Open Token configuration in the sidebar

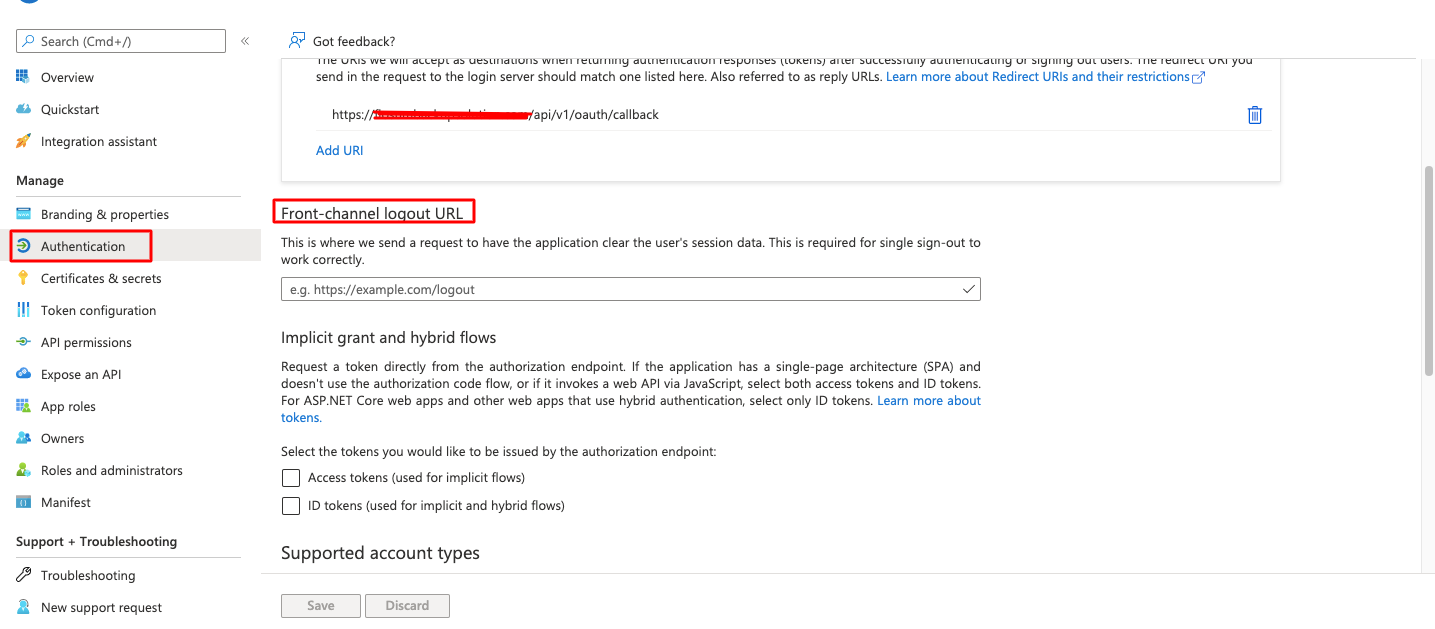tap(98, 311)
